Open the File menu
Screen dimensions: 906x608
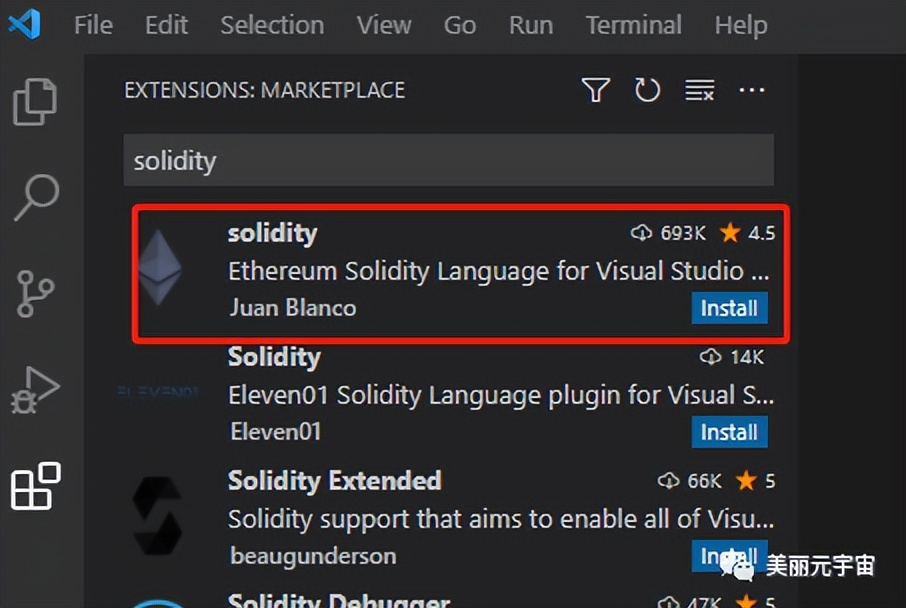coord(93,25)
